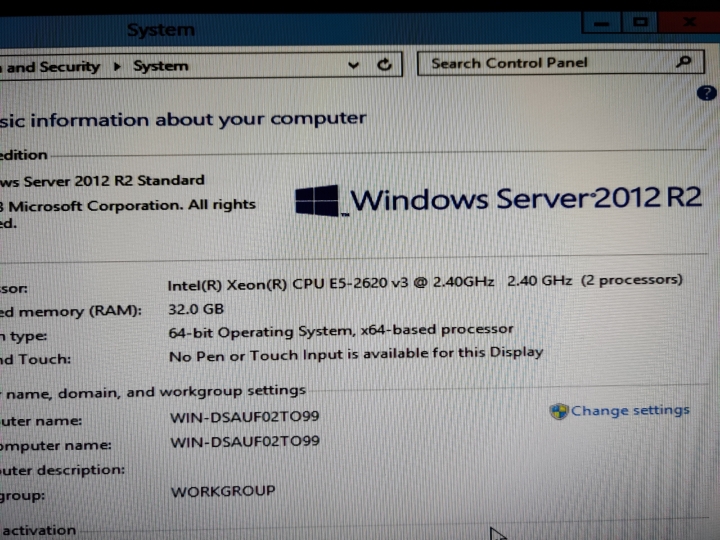Click the '(2 processors)' text
This screenshot has height=540, width=720.
[x=631, y=280]
